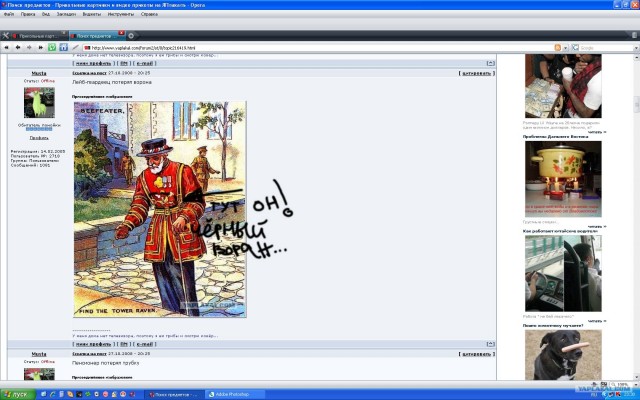
Task: Click the Fast Forward navigation button
Action: [x=40, y=47]
